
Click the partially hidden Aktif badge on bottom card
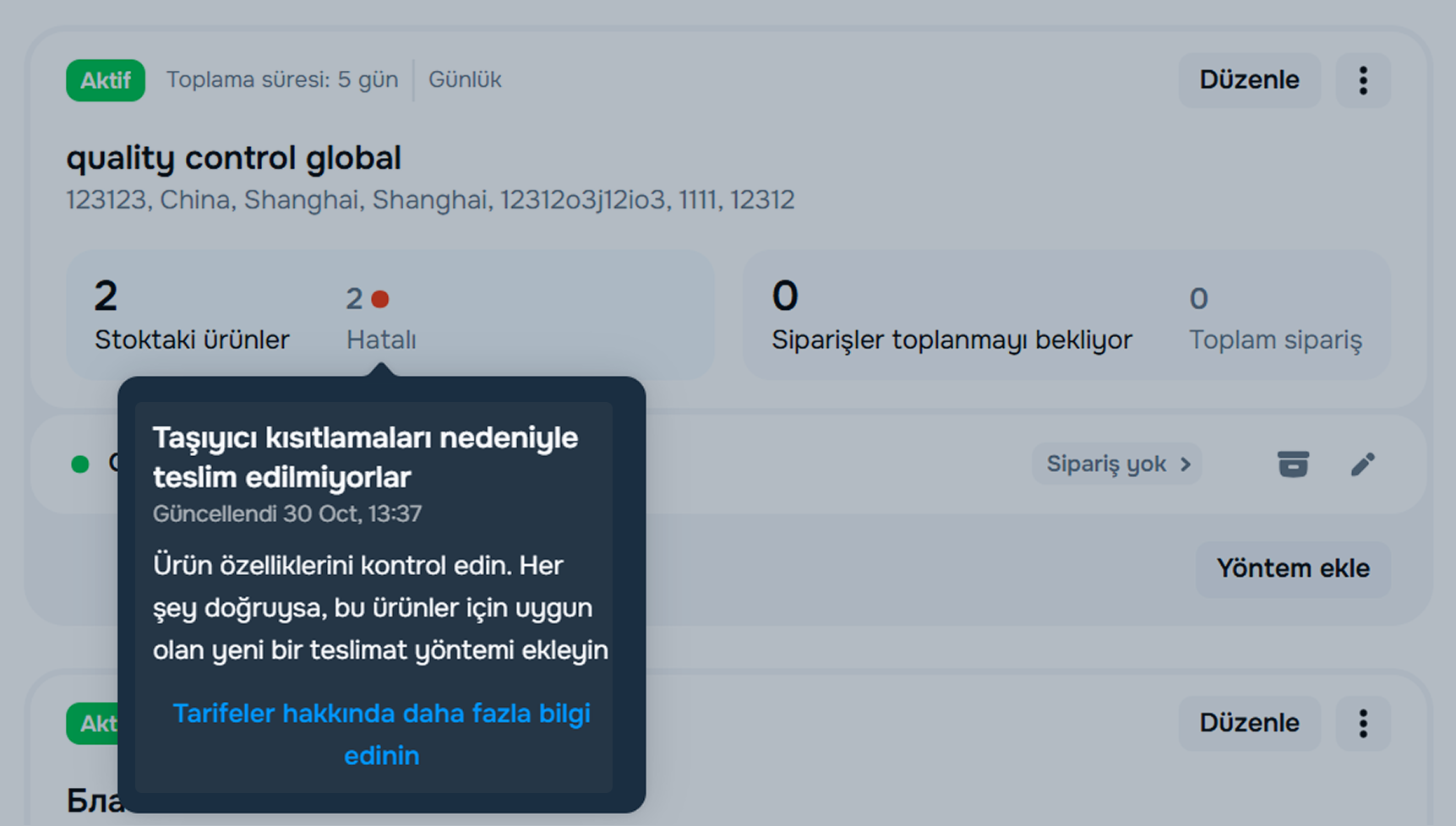click(x=93, y=723)
